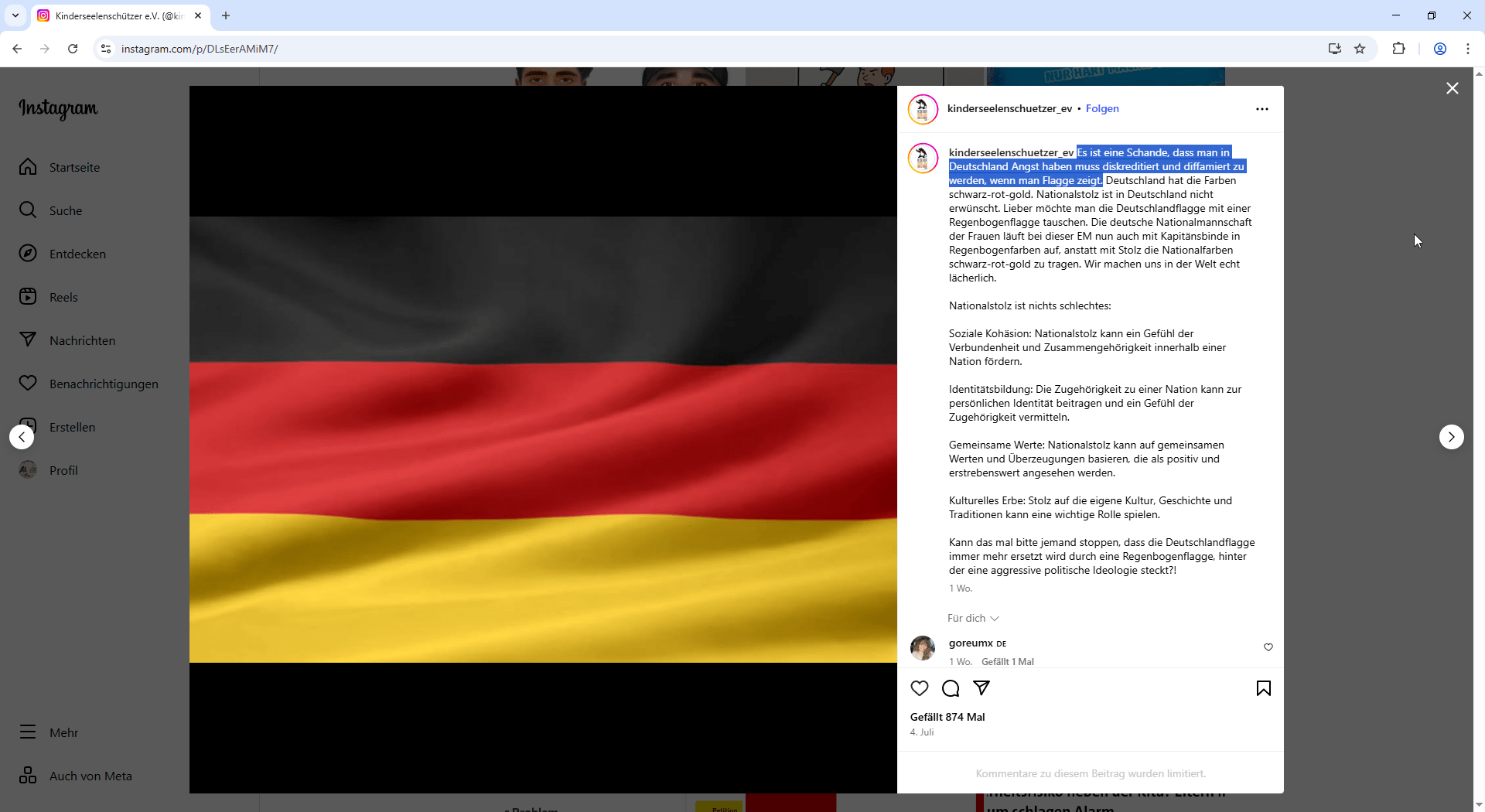Share the post via paper-plane icon
Screen dimensions: 1485x812
pos(981,688)
